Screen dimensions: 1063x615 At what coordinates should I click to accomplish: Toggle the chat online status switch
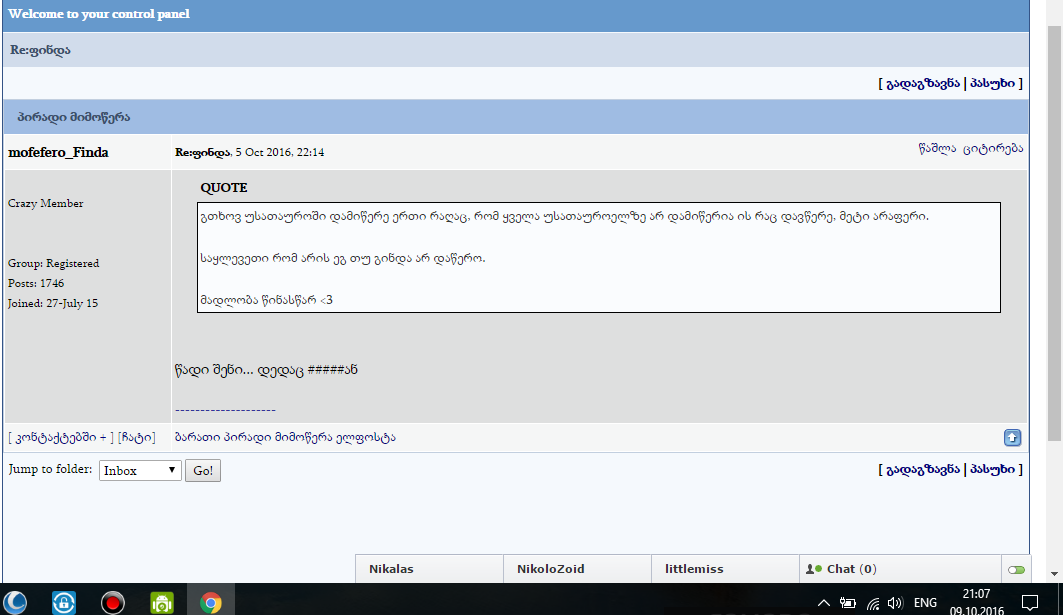1016,570
